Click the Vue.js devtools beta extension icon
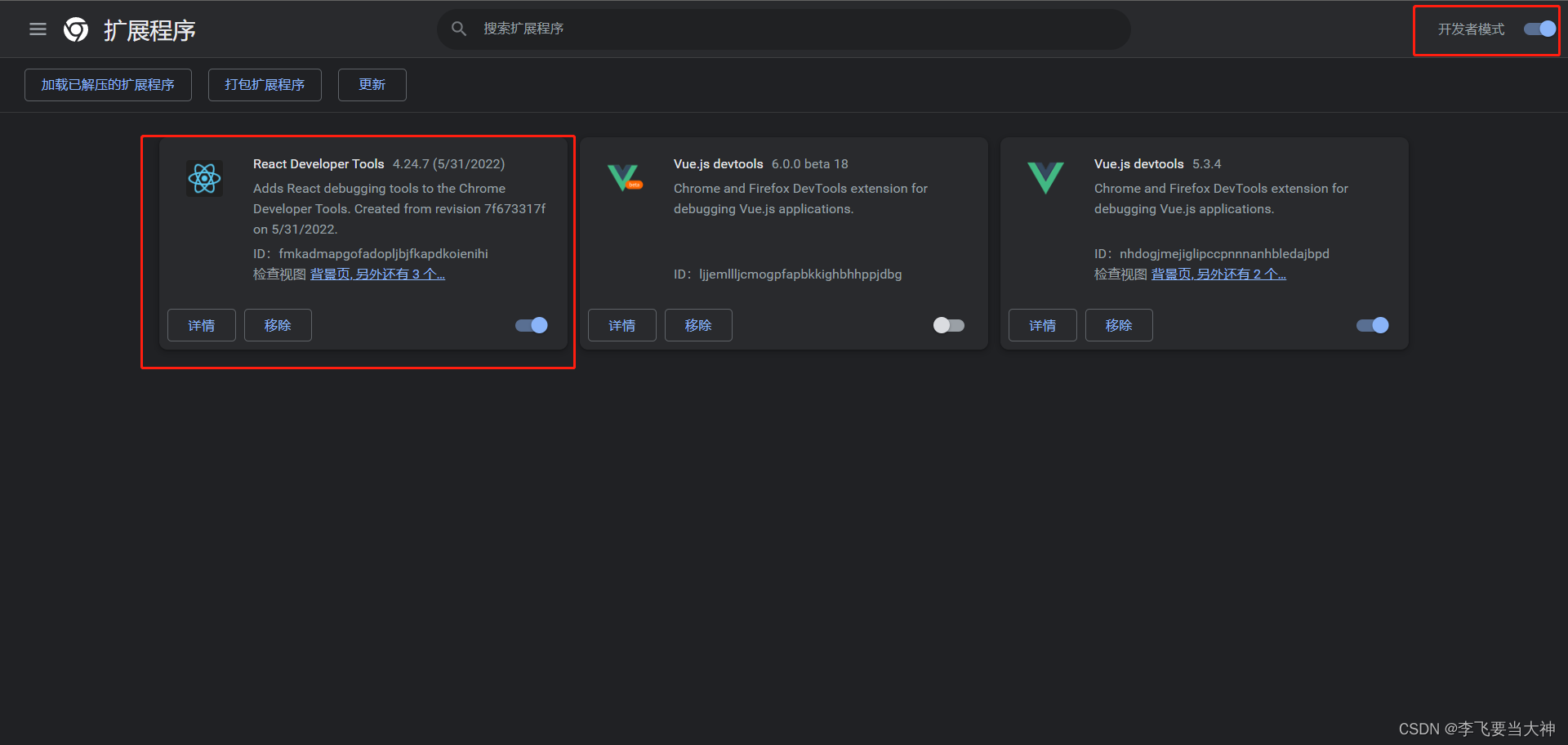Image resolution: width=1568 pixels, height=745 pixels. click(624, 177)
